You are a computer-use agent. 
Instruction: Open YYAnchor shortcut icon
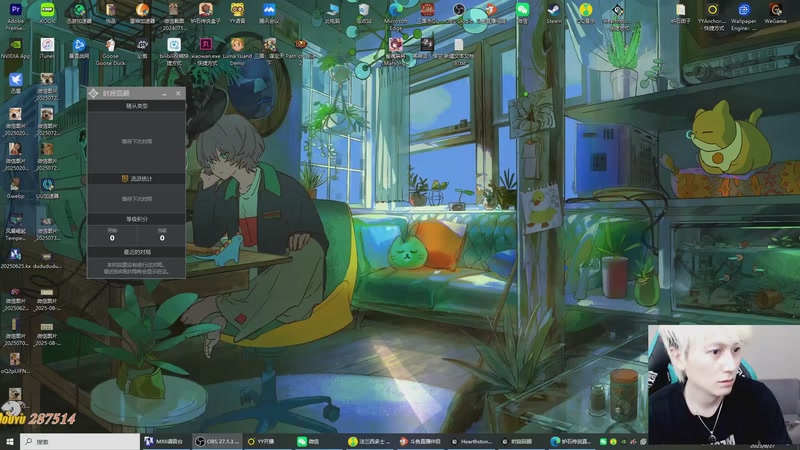click(712, 17)
